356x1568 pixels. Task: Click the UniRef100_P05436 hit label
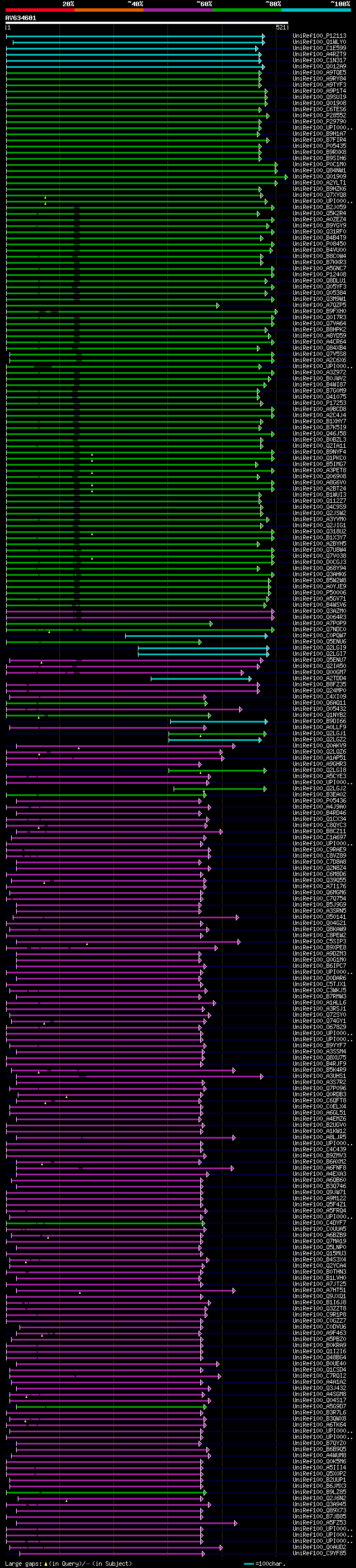tap(319, 801)
